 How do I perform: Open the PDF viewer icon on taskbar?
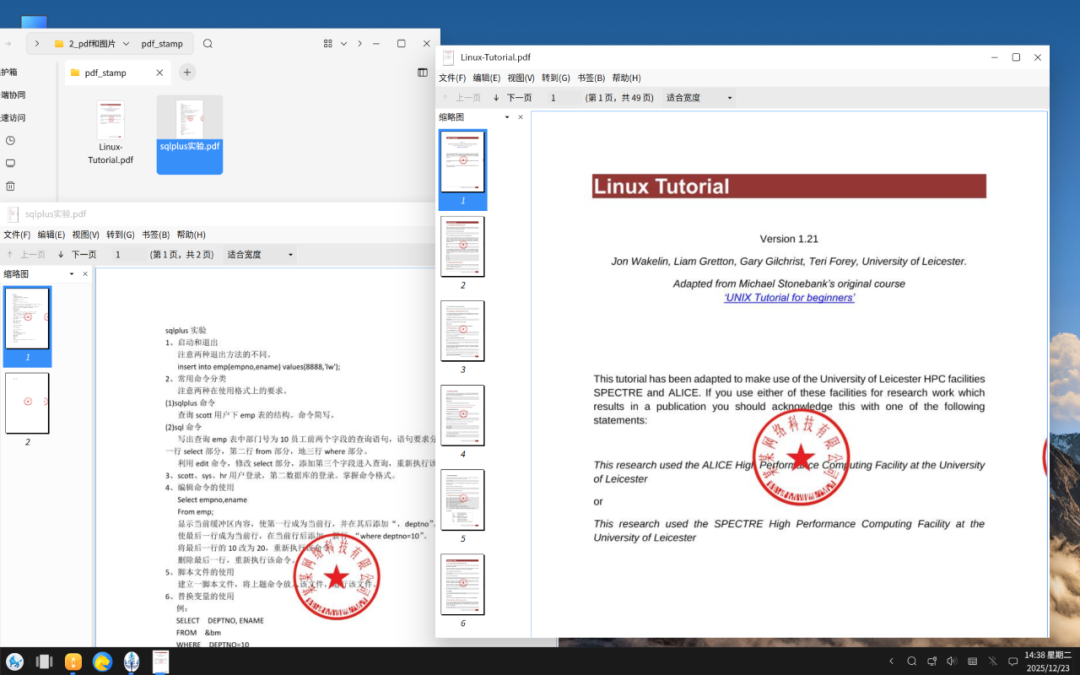coord(160,661)
